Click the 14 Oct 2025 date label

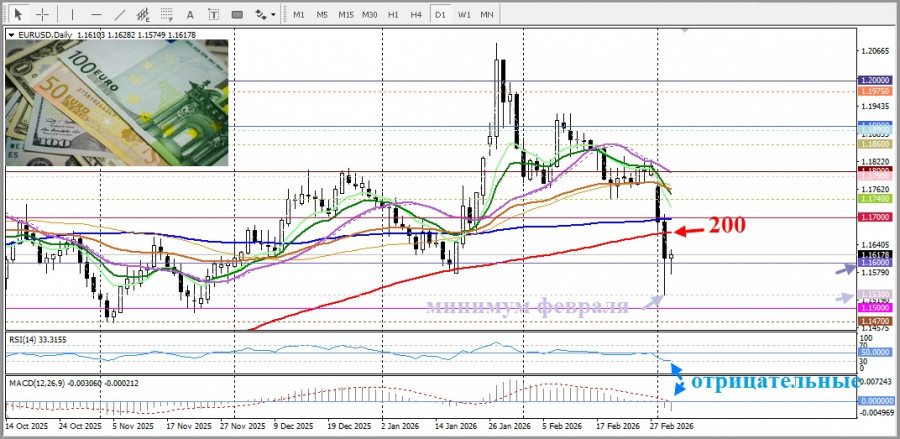coord(25,427)
